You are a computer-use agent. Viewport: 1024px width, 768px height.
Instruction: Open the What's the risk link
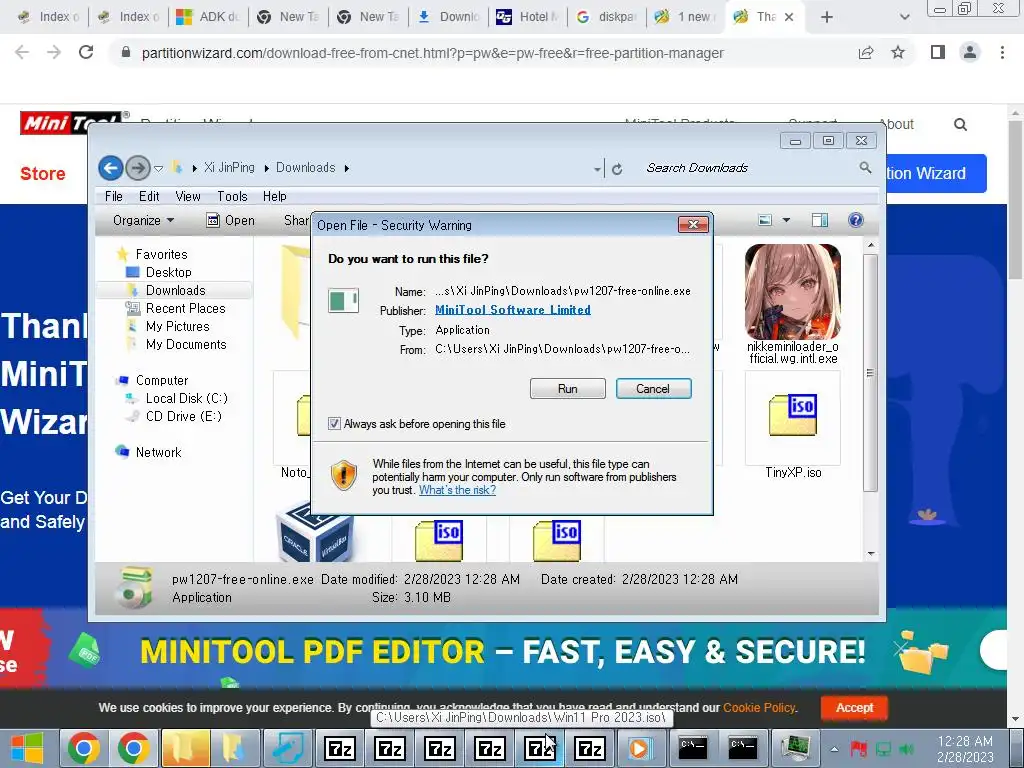point(457,490)
